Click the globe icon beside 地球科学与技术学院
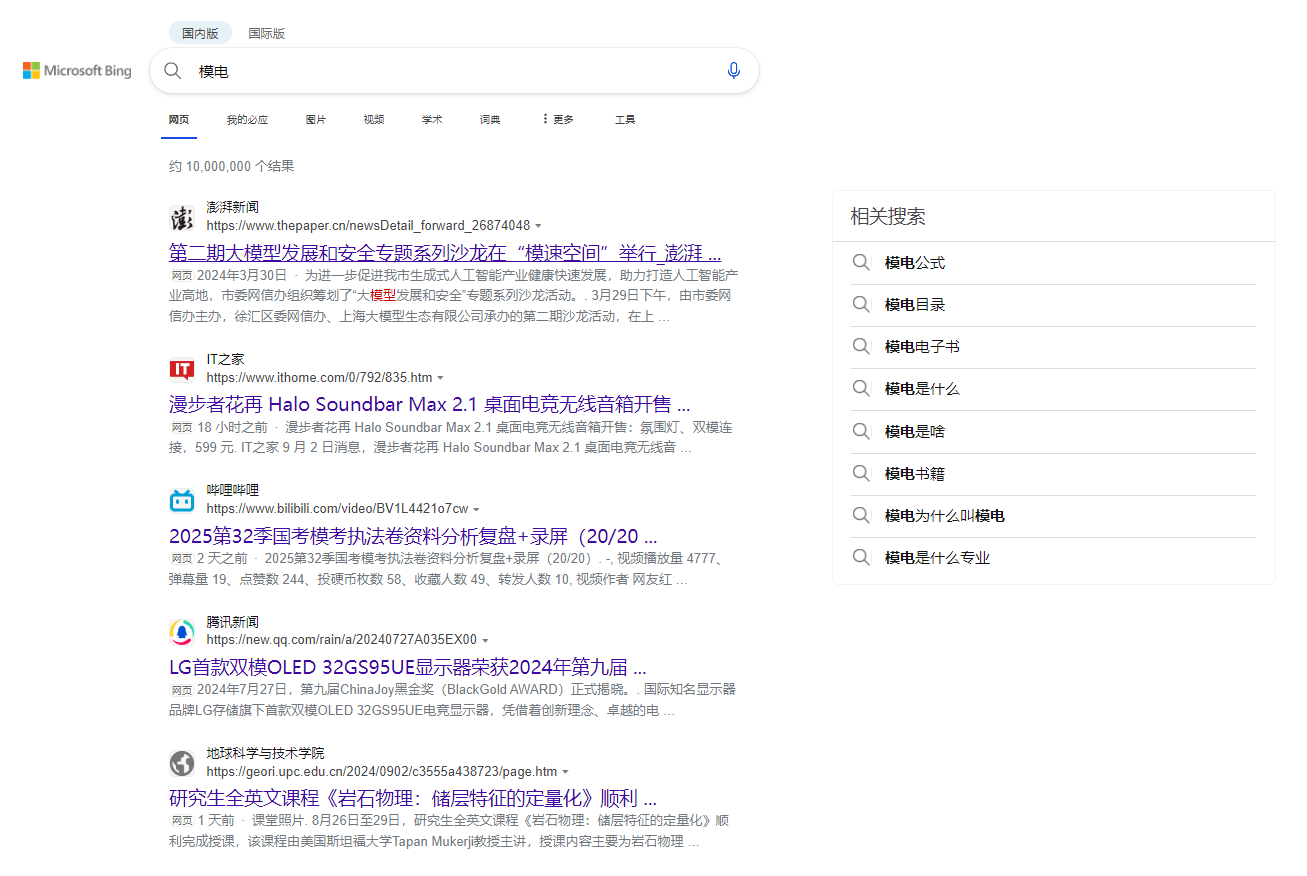Screen dimensions: 1307x876 coord(182,763)
